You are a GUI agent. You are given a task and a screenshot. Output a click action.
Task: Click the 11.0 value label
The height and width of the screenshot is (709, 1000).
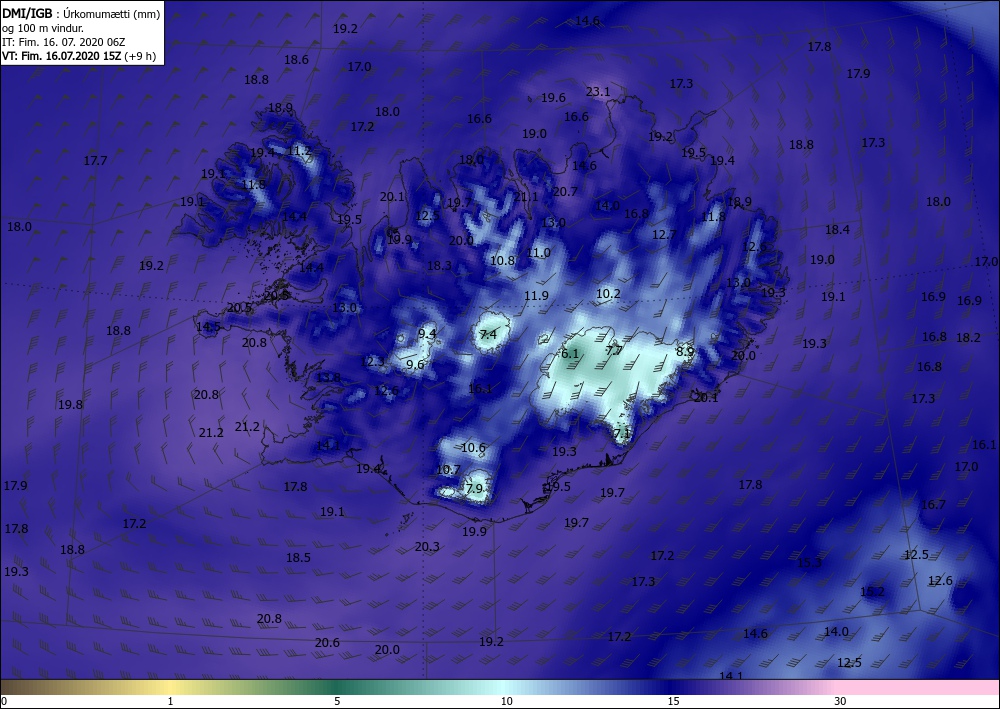click(538, 253)
